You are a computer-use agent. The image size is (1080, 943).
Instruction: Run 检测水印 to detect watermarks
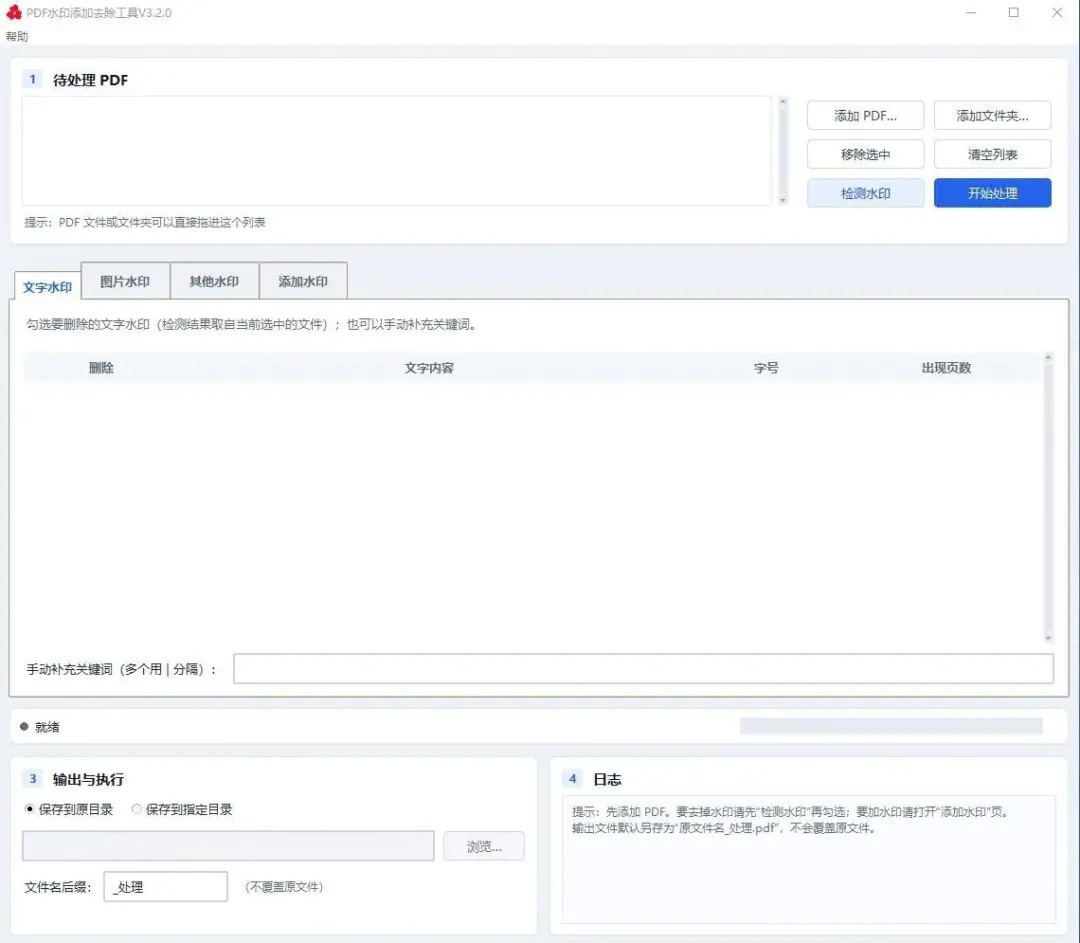point(865,194)
